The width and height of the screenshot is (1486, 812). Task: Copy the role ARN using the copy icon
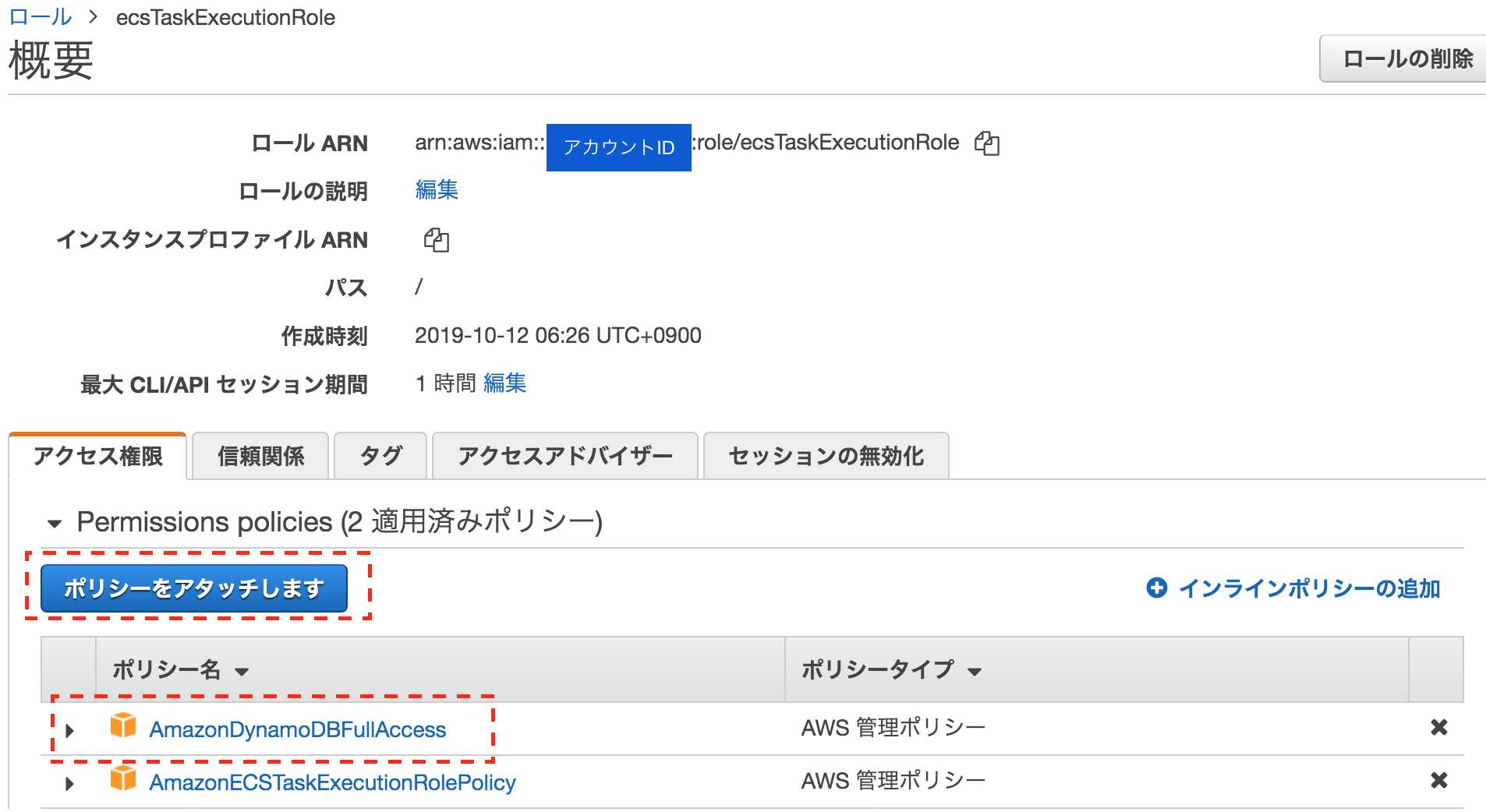[987, 143]
